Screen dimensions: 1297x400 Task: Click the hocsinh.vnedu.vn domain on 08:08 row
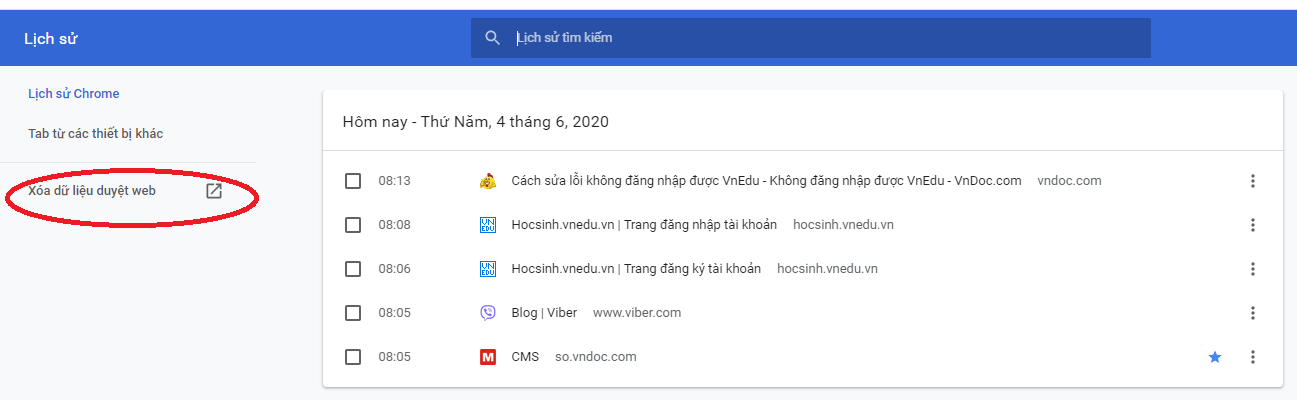tap(843, 225)
